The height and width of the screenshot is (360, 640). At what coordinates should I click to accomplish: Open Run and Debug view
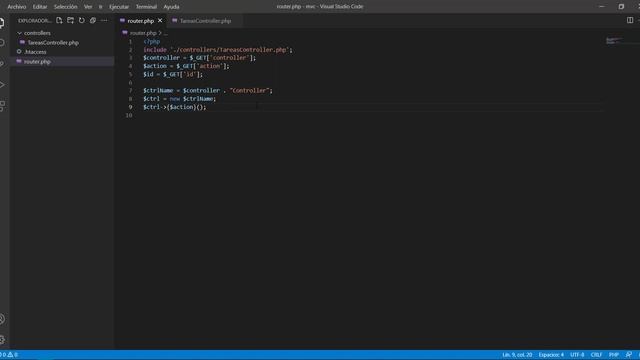tap(2, 85)
